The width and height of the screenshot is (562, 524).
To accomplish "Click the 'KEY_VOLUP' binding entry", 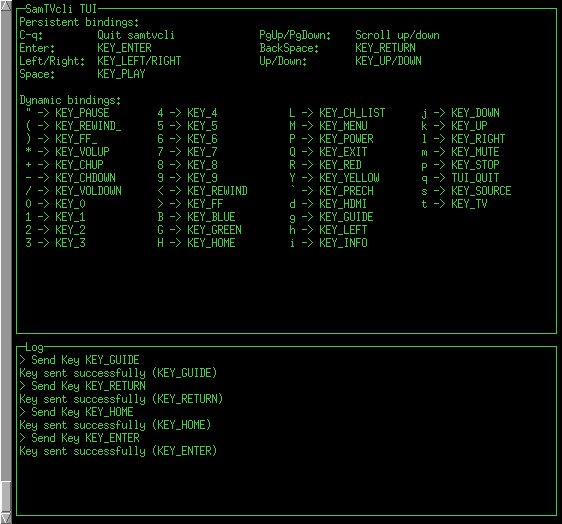I will (x=82, y=152).
